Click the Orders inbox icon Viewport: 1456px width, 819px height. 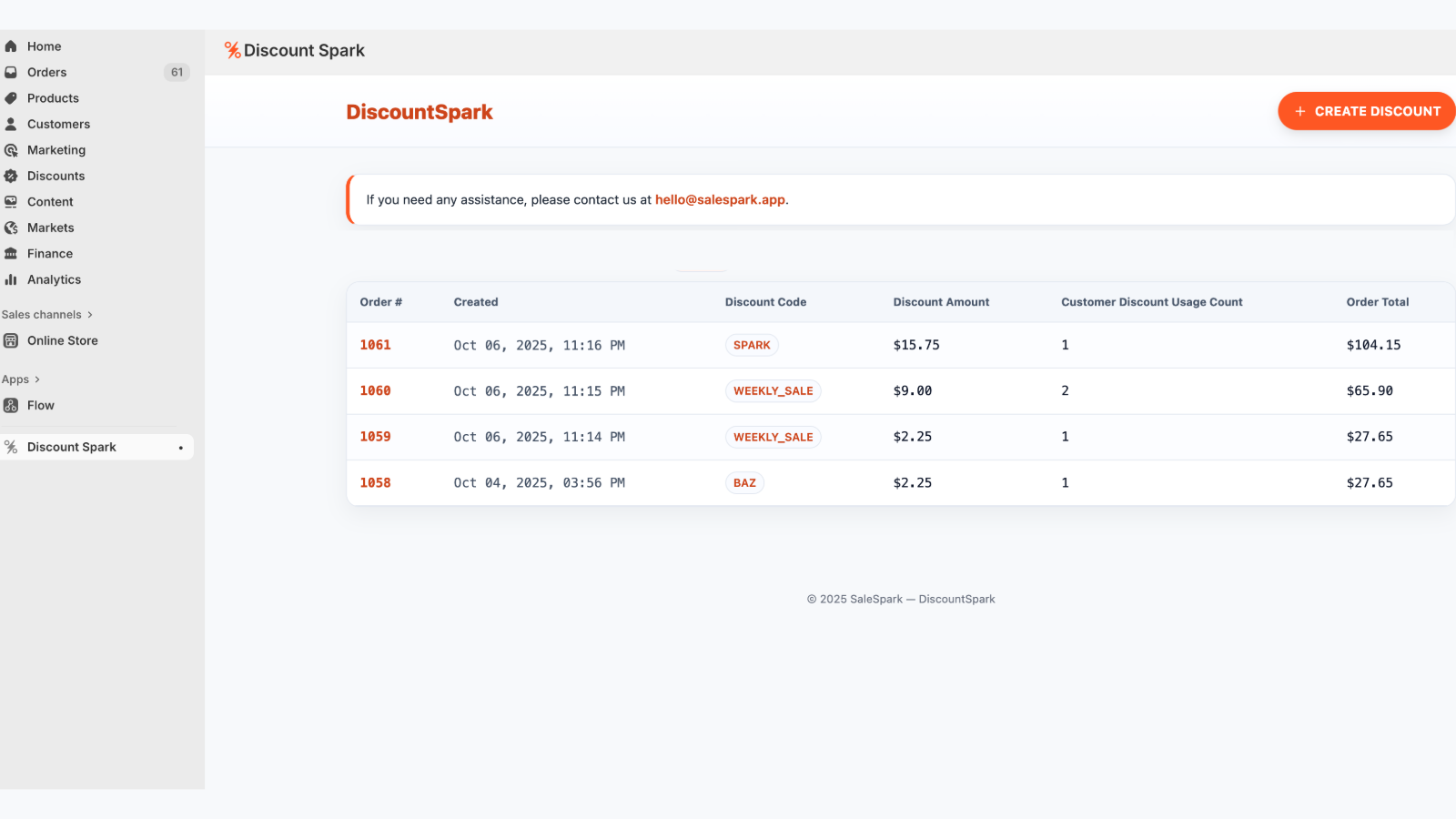(x=11, y=72)
